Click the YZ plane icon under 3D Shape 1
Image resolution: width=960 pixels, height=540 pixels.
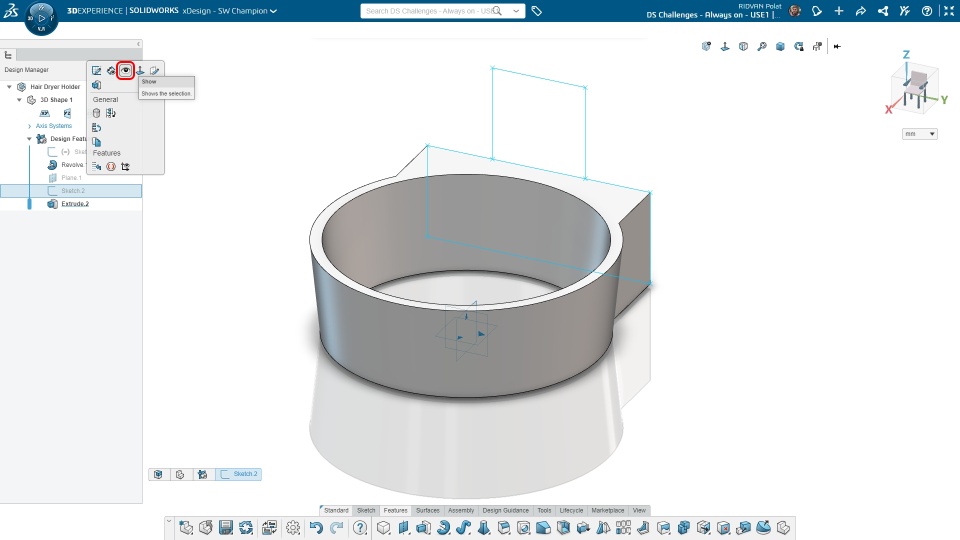[67, 113]
